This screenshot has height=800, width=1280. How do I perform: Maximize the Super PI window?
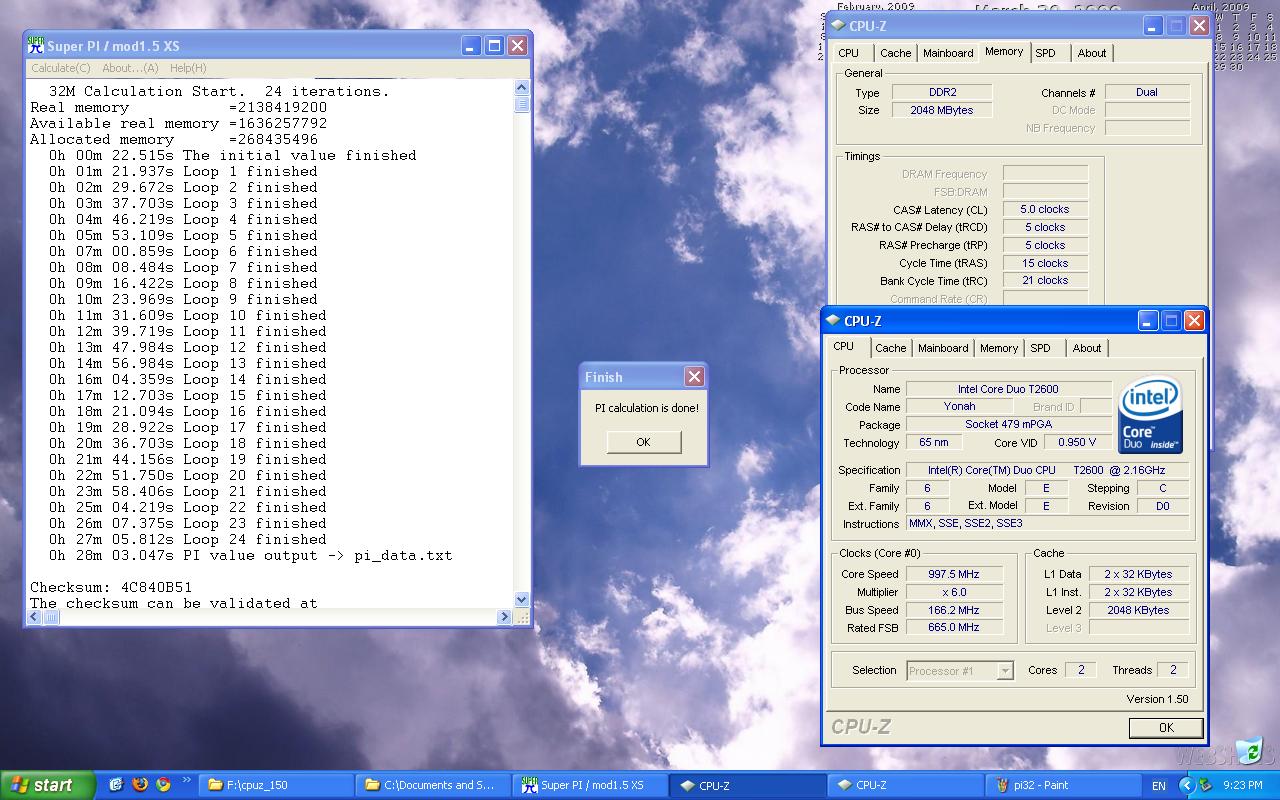coord(494,46)
